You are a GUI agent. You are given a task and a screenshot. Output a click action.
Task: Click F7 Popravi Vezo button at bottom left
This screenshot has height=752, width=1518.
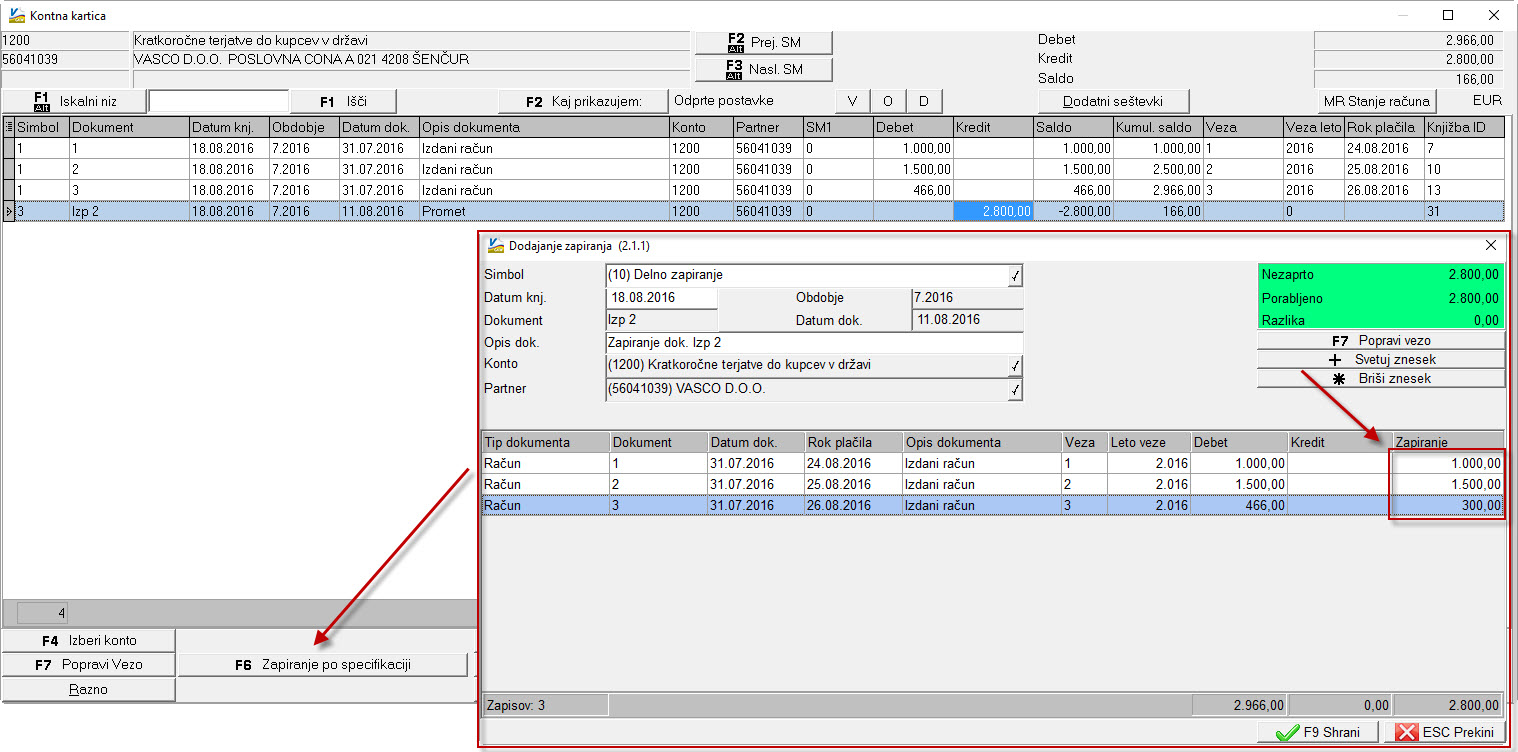click(x=88, y=664)
